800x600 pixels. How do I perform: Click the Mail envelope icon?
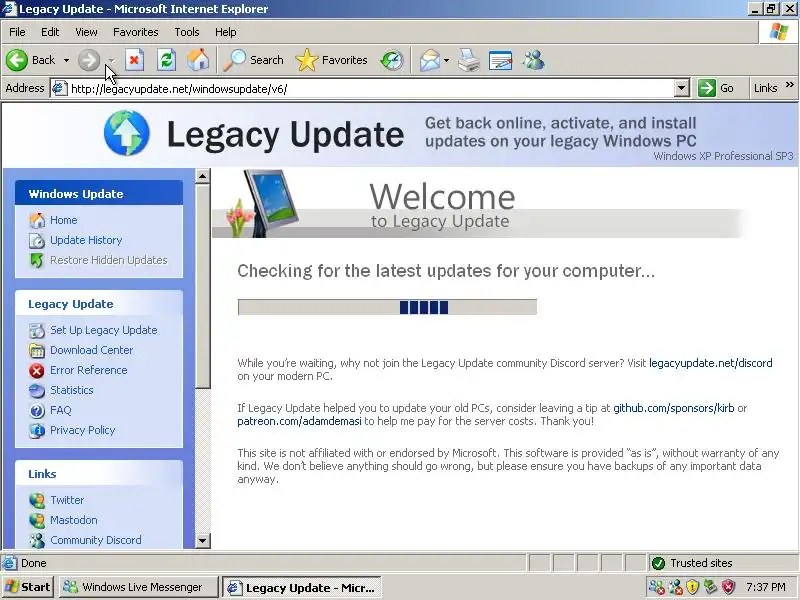[430, 60]
